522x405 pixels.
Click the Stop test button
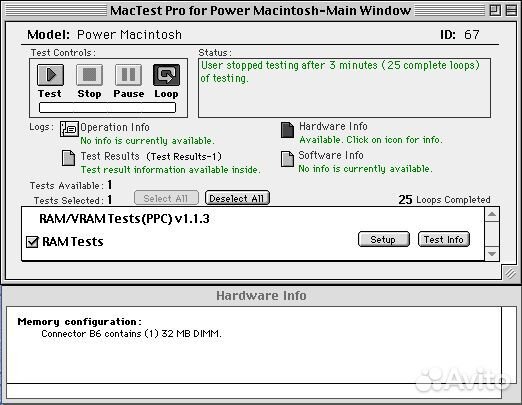click(89, 75)
